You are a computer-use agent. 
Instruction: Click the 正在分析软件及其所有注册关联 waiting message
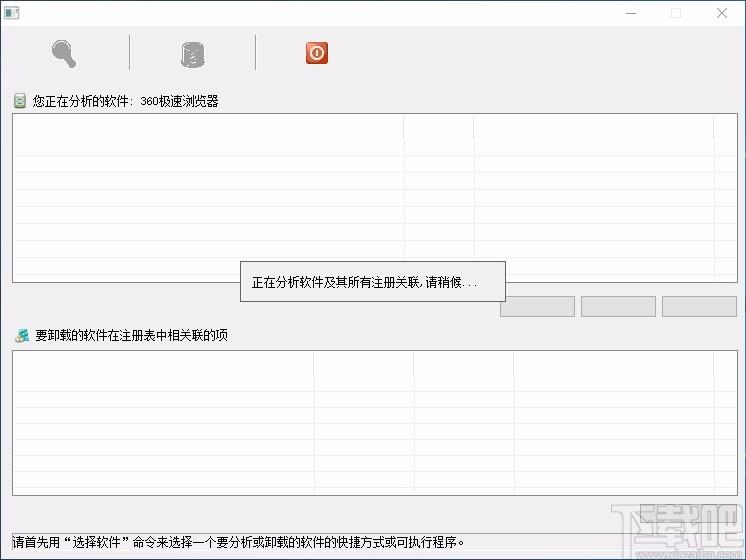click(364, 282)
